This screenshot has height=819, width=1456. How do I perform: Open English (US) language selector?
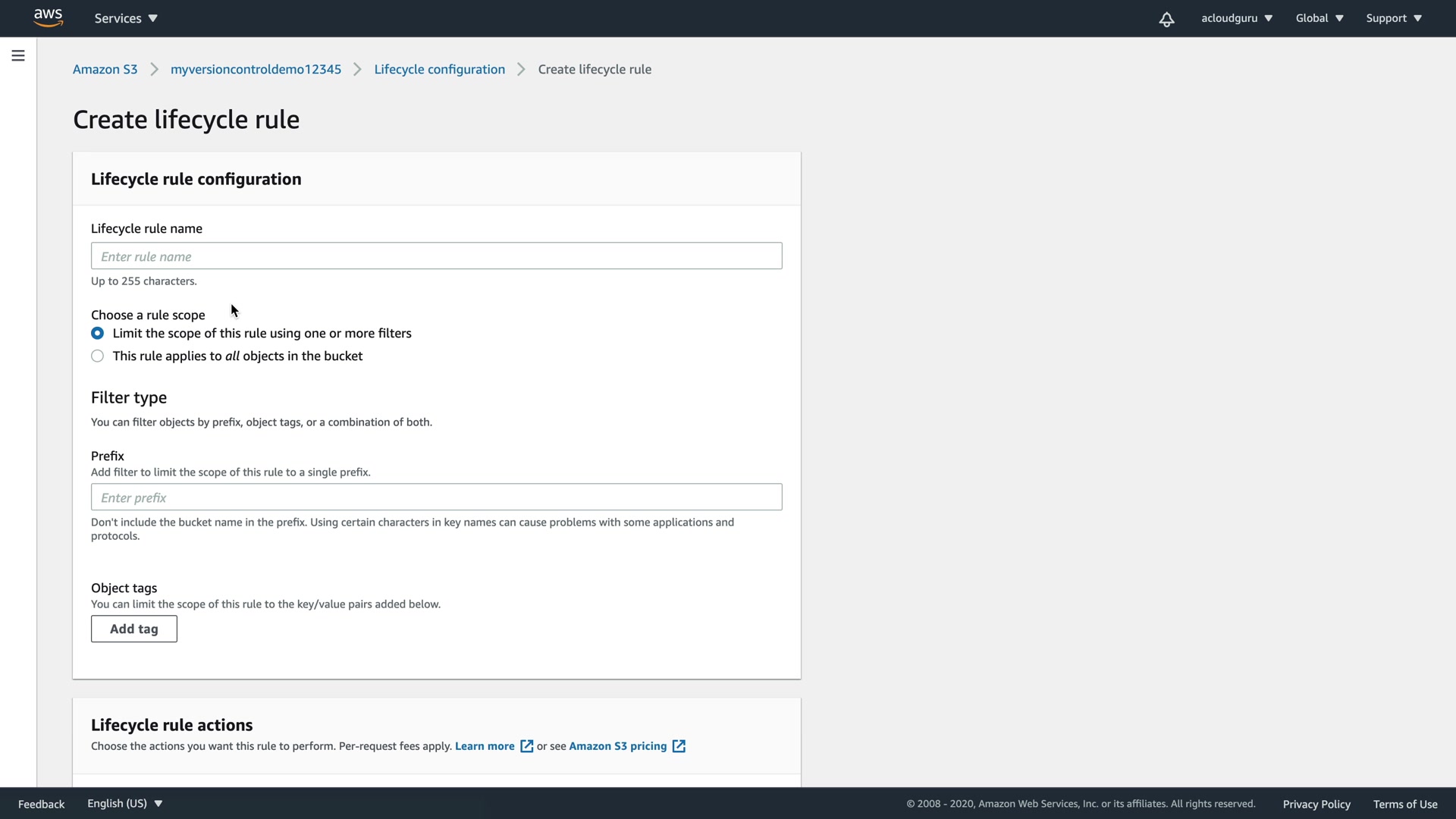(124, 804)
